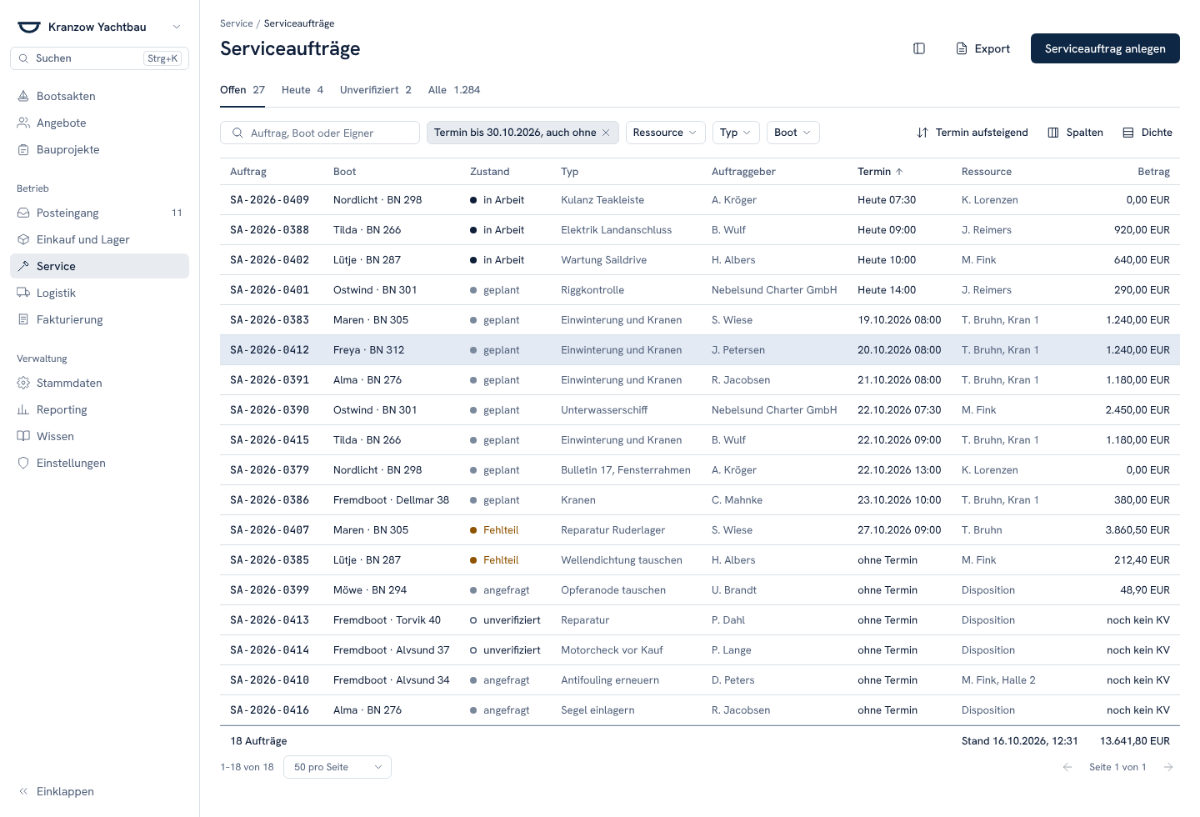Switch to the Offen tab
1200x817 pixels.
pyautogui.click(x=242, y=90)
